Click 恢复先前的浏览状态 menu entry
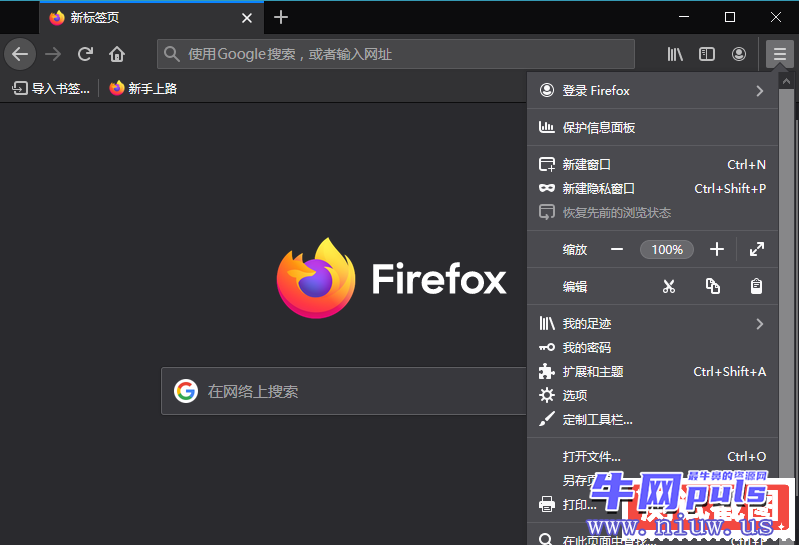The height and width of the screenshot is (545, 799). point(652,212)
